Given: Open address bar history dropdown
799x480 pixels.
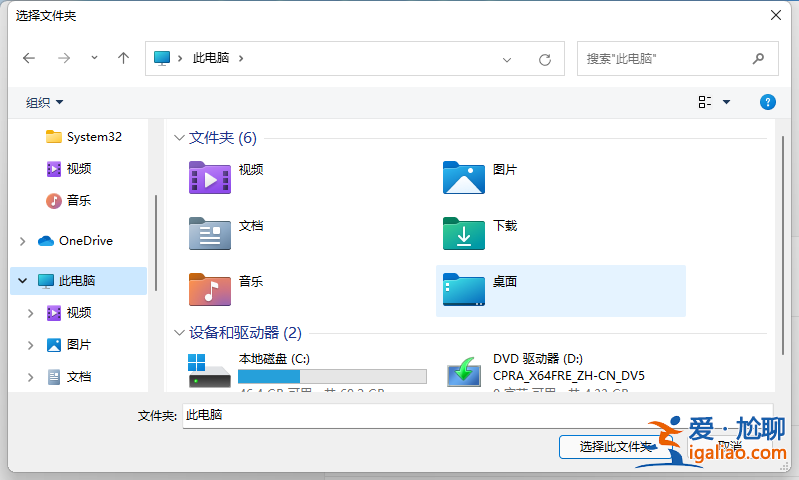Looking at the screenshot, I should (x=507, y=60).
